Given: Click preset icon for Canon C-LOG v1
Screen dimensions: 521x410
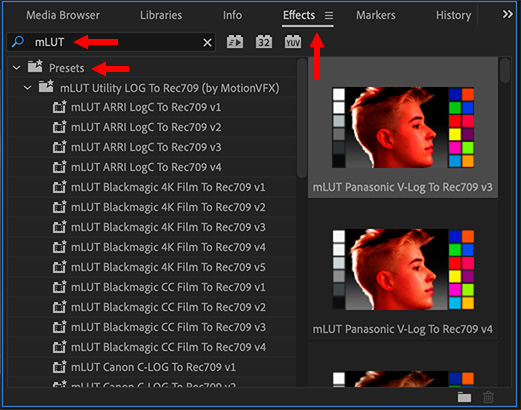Looking at the screenshot, I should 60,367.
